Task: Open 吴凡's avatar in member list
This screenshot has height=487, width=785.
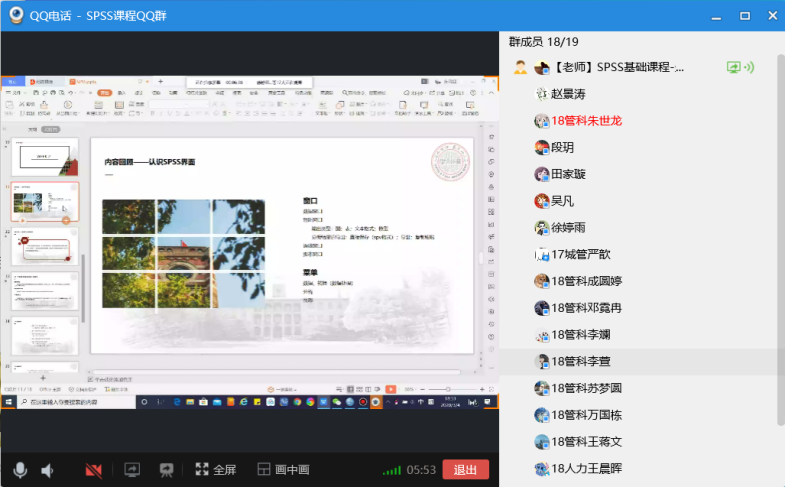Action: pos(542,201)
